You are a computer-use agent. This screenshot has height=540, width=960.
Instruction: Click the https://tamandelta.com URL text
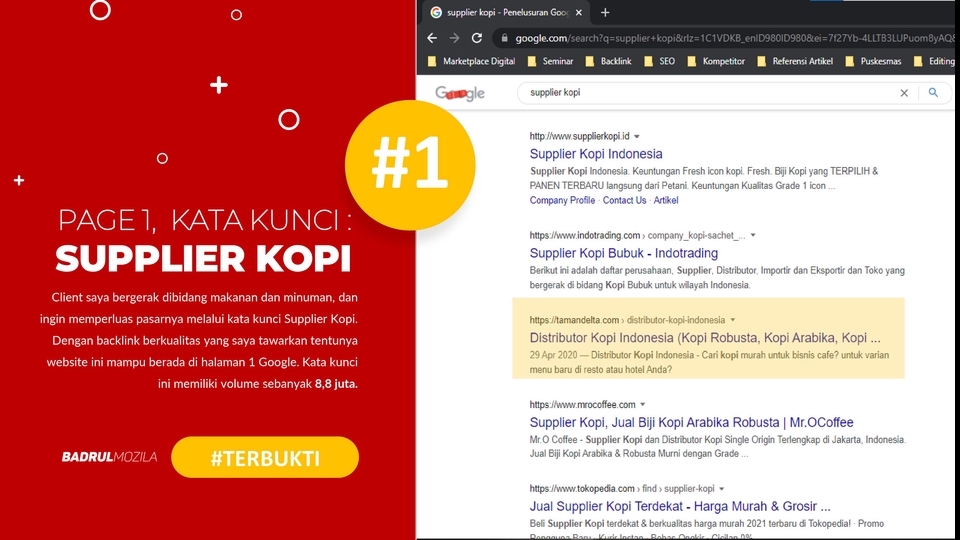point(574,320)
